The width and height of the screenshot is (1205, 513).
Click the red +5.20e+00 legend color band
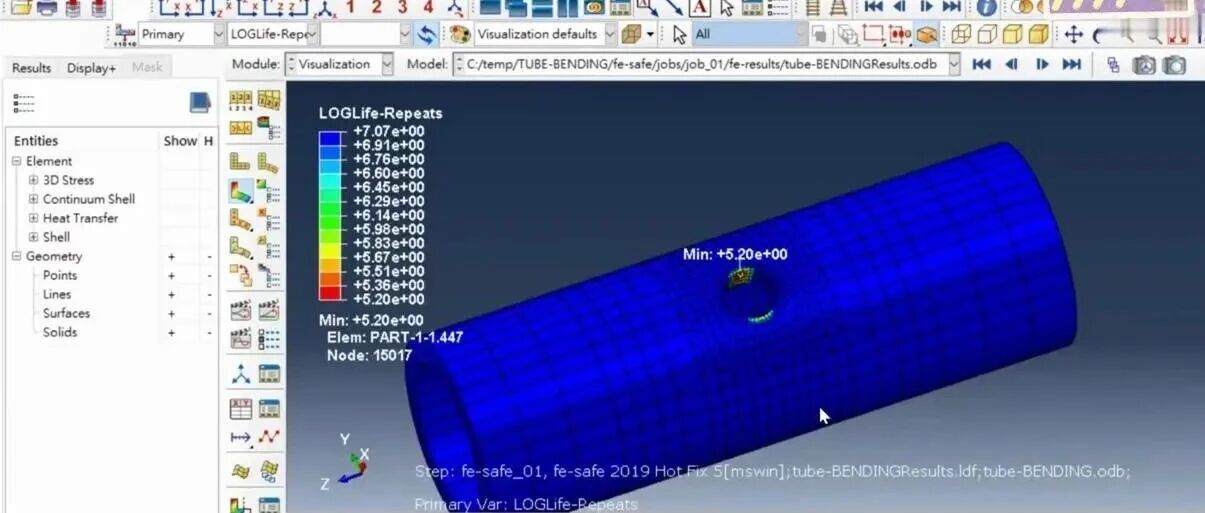[x=331, y=292]
